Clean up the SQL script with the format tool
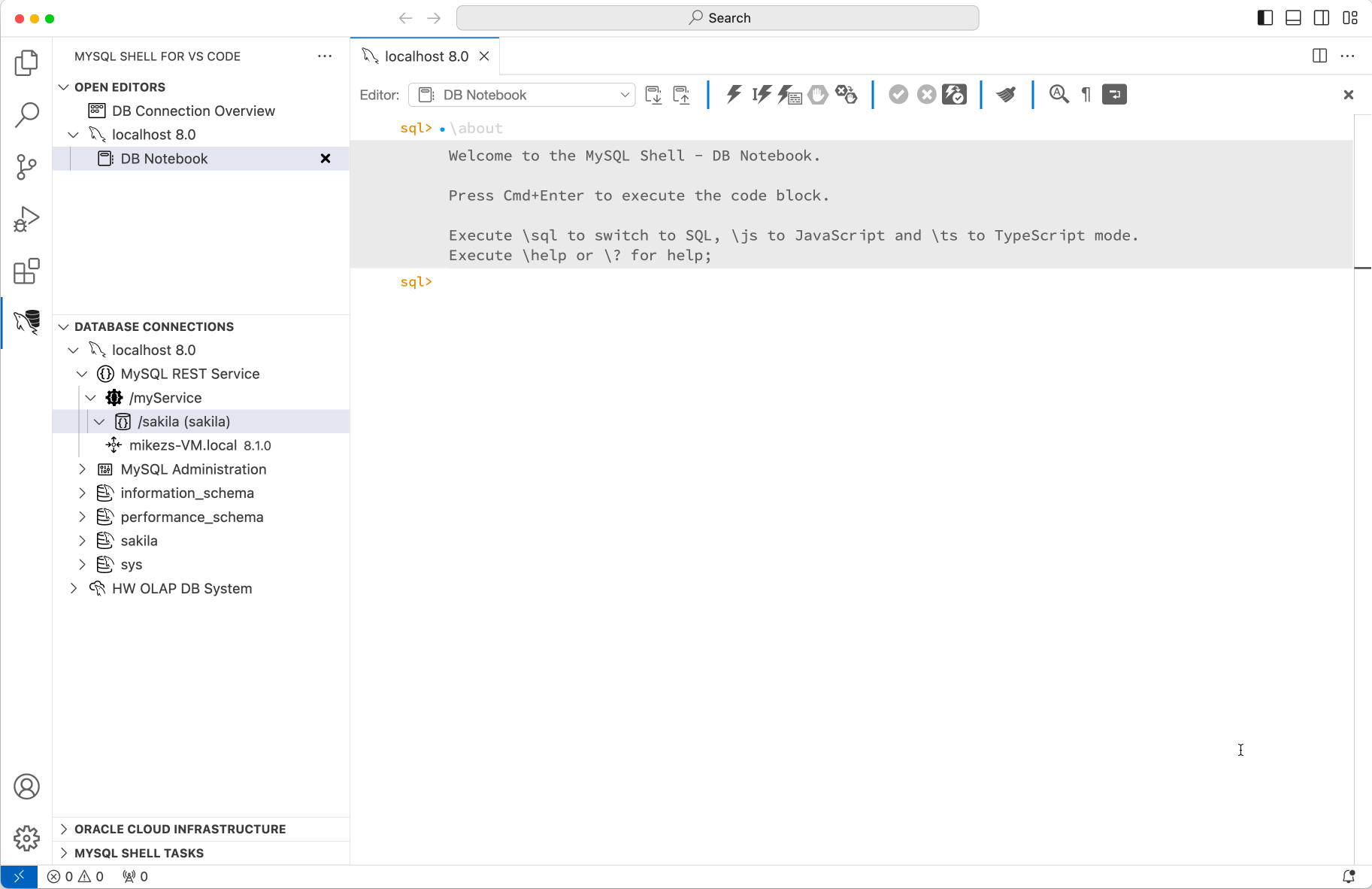 [x=1007, y=94]
